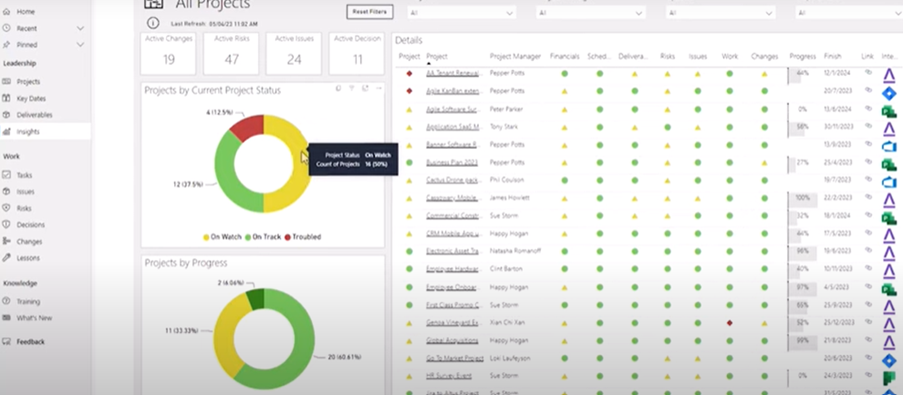Screen dimensions: 903x395
Task: Click the integration icon for AA Tenant Renewal row
Action: [889, 74]
